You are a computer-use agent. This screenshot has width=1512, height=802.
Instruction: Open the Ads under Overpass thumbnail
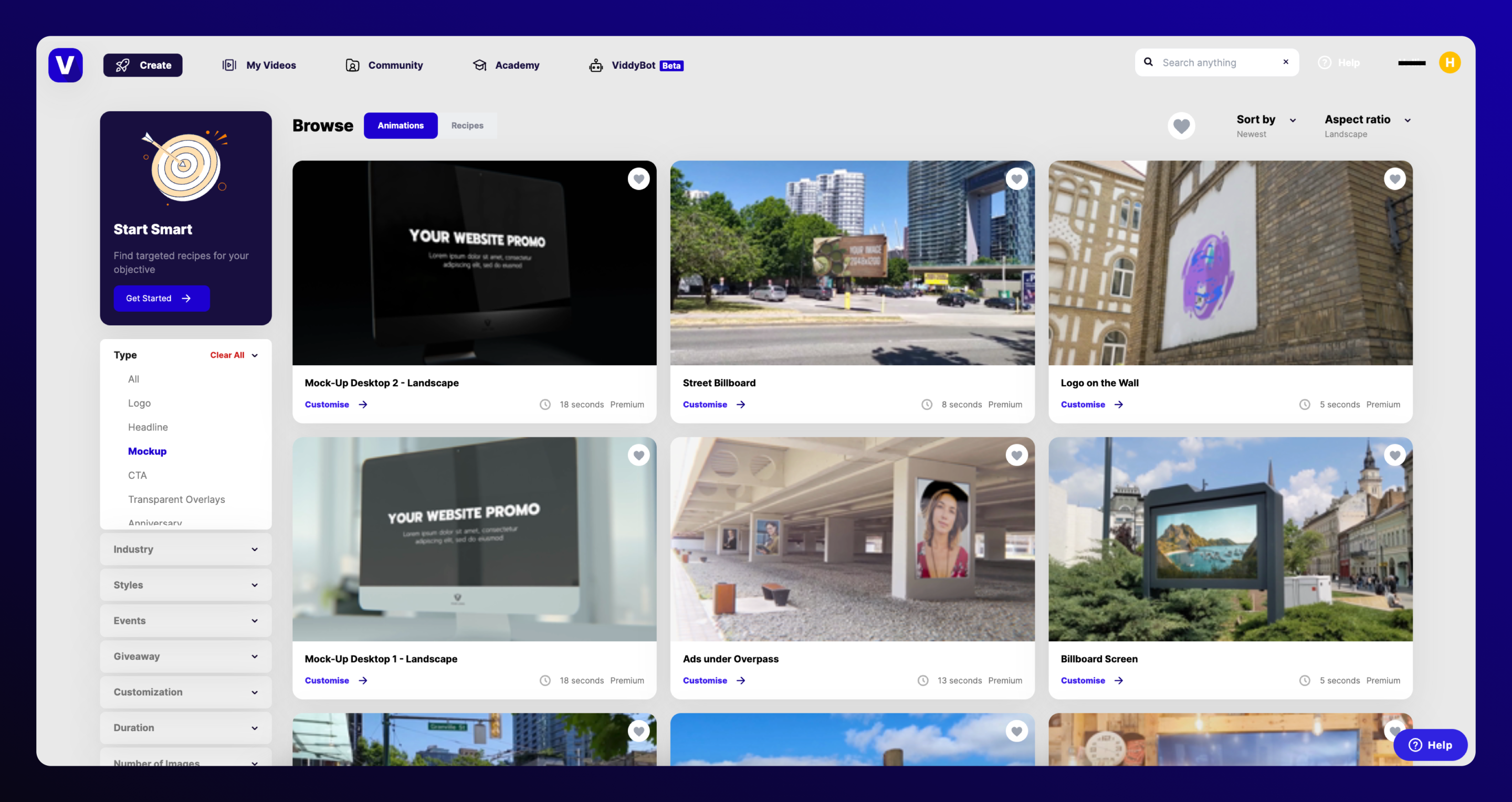(852, 539)
